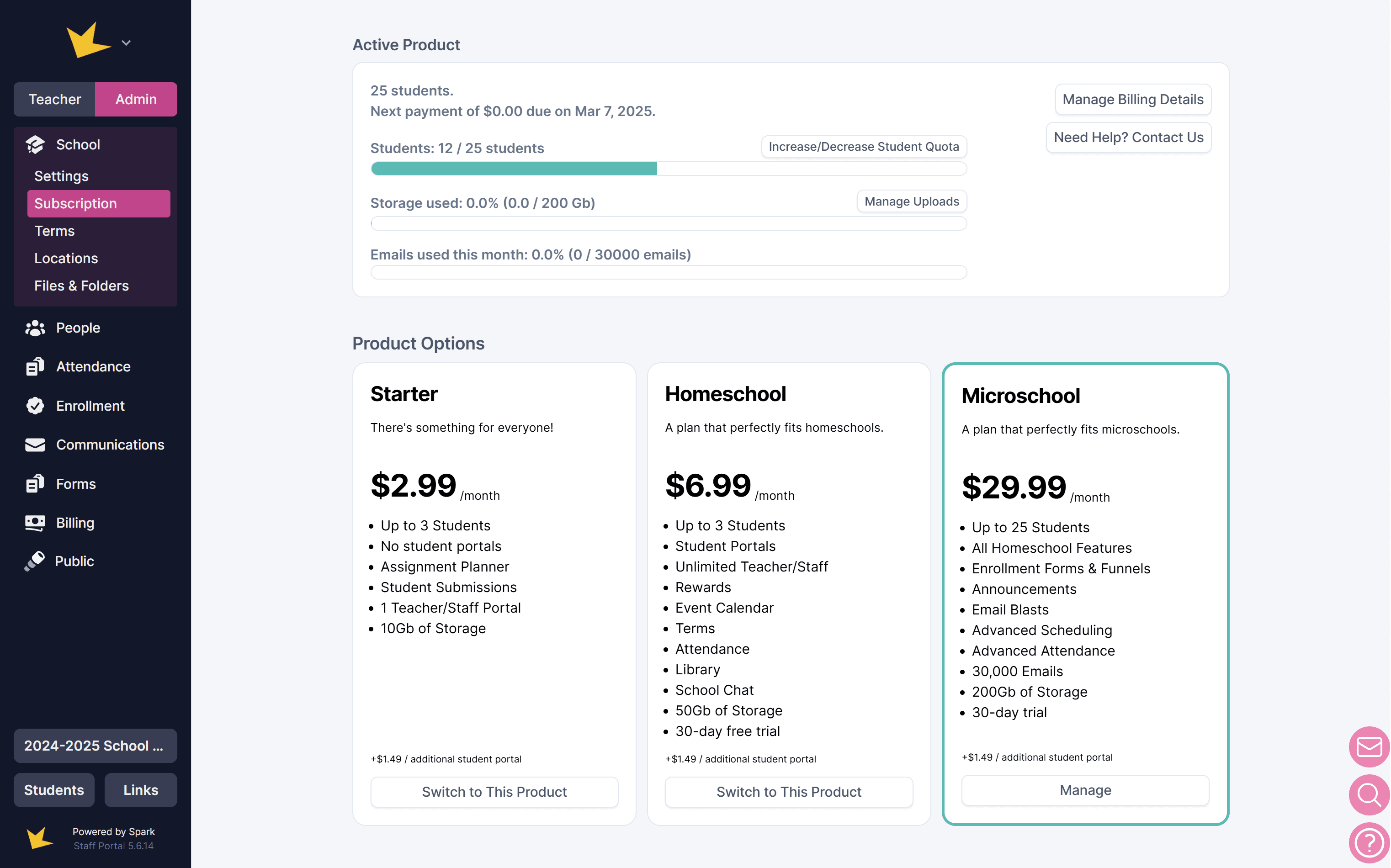The height and width of the screenshot is (868, 1391).
Task: Open the 2024-2025 School year selector
Action: pyautogui.click(x=96, y=746)
